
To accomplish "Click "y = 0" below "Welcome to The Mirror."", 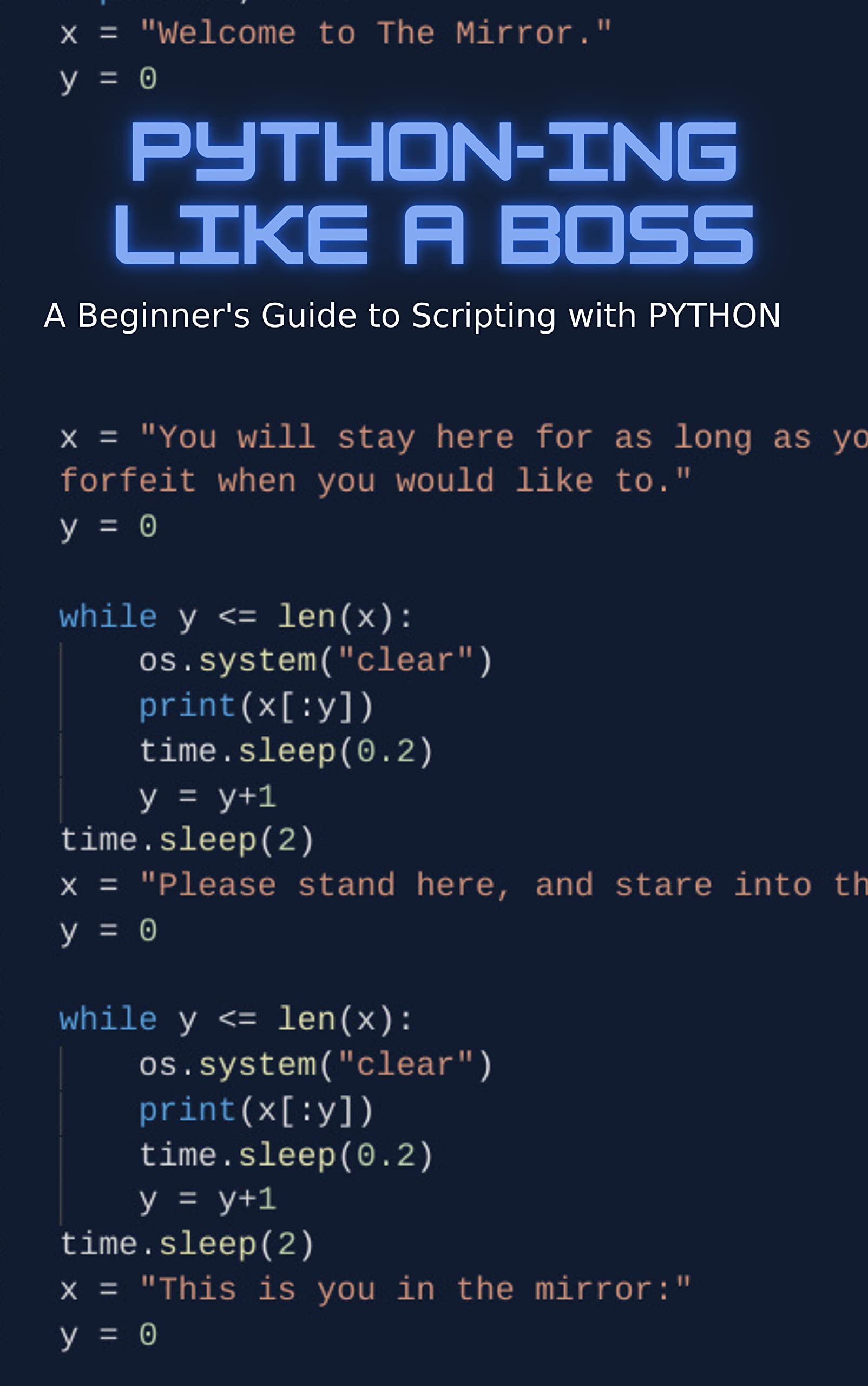I will tap(108, 78).
